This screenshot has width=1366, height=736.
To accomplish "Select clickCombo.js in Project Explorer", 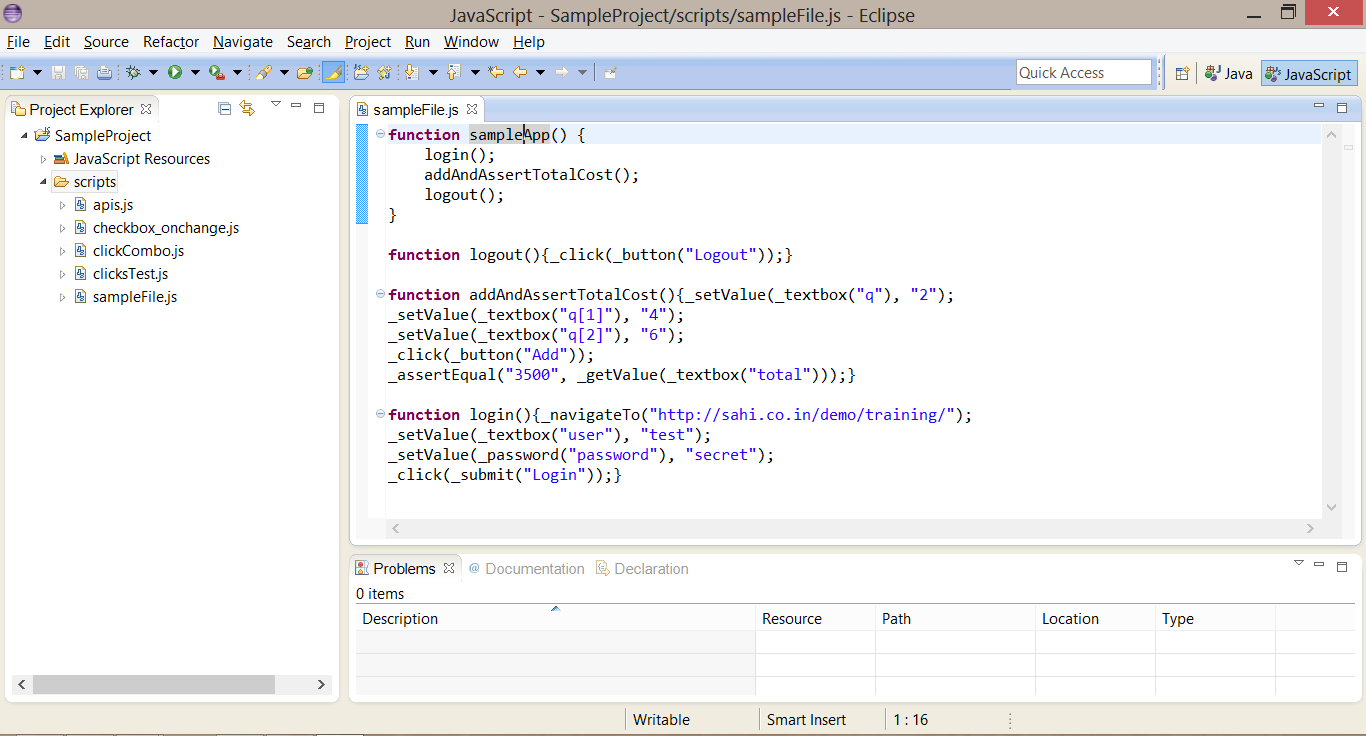I will [138, 251].
